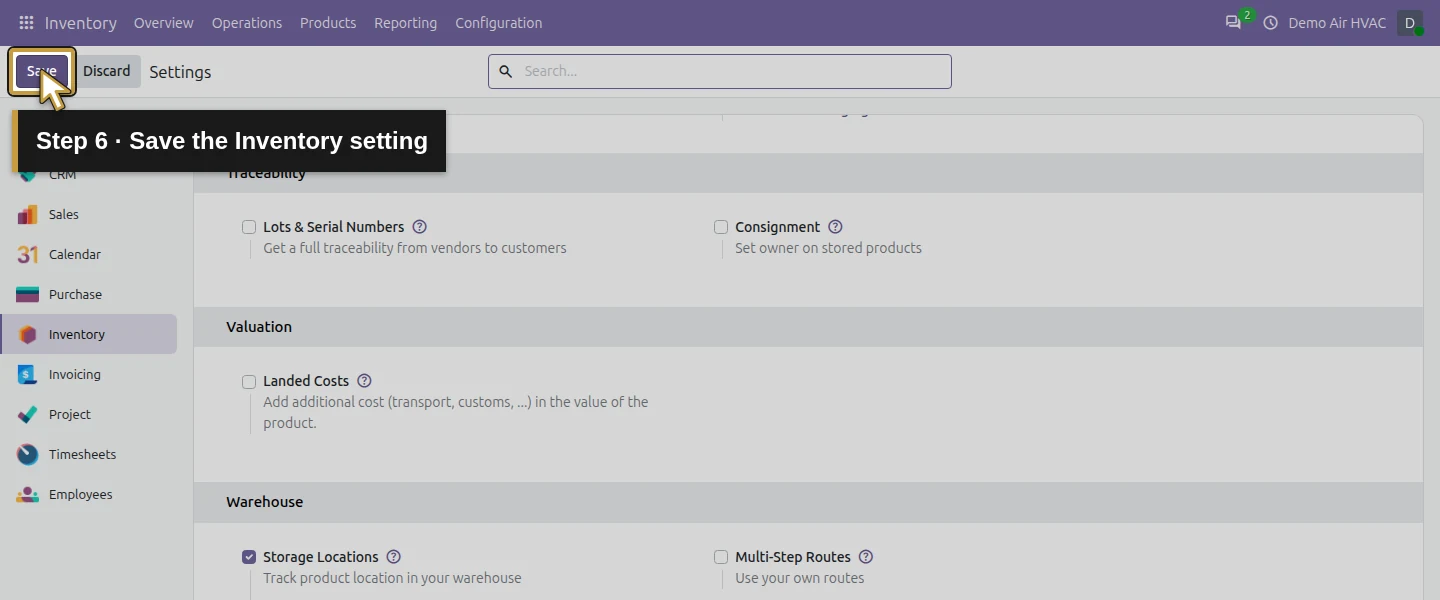Select the Project checkmark icon in sidebar
The width and height of the screenshot is (1440, 600).
(28, 415)
